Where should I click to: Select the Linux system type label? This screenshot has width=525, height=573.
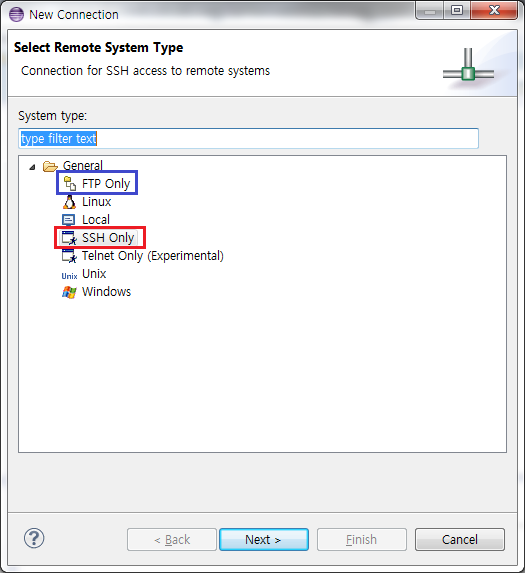96,202
